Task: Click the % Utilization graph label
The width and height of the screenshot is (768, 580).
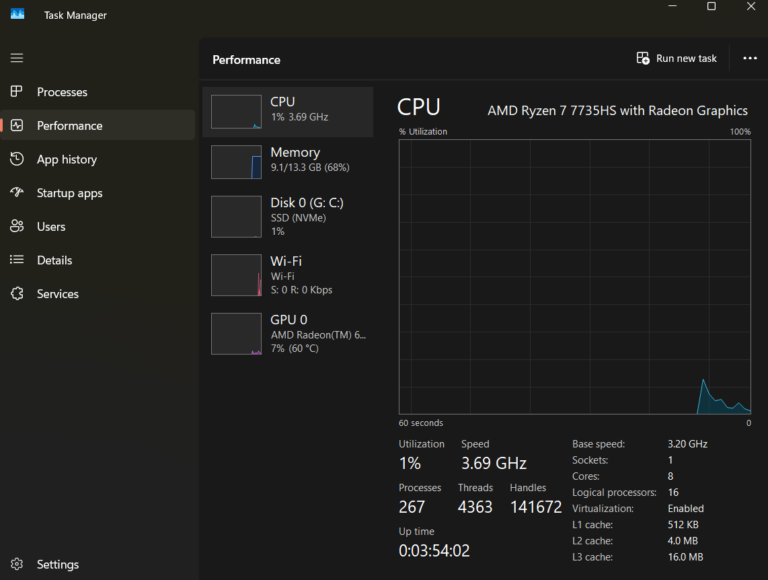Action: pyautogui.click(x=423, y=131)
